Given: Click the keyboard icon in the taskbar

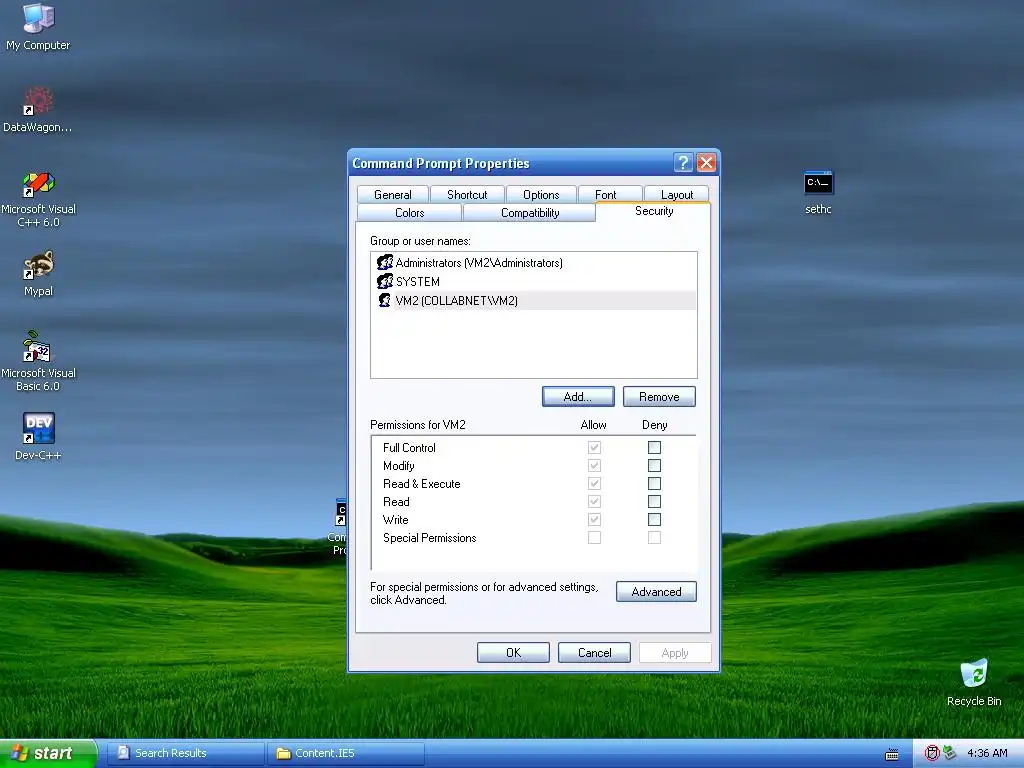Looking at the screenshot, I should pos(891,754).
